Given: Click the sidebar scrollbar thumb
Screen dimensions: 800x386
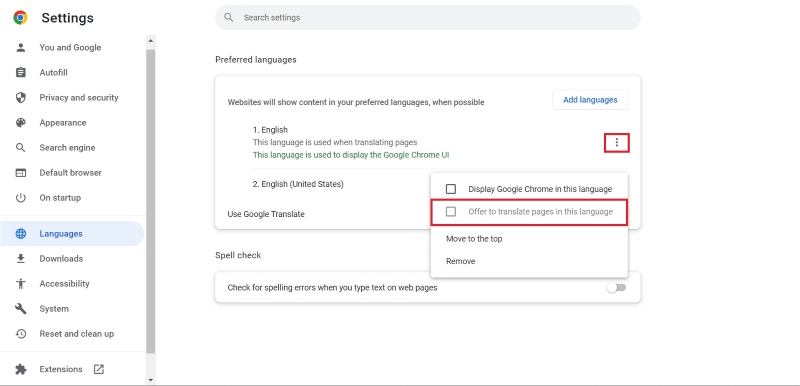Looking at the screenshot, I should click(x=150, y=201).
